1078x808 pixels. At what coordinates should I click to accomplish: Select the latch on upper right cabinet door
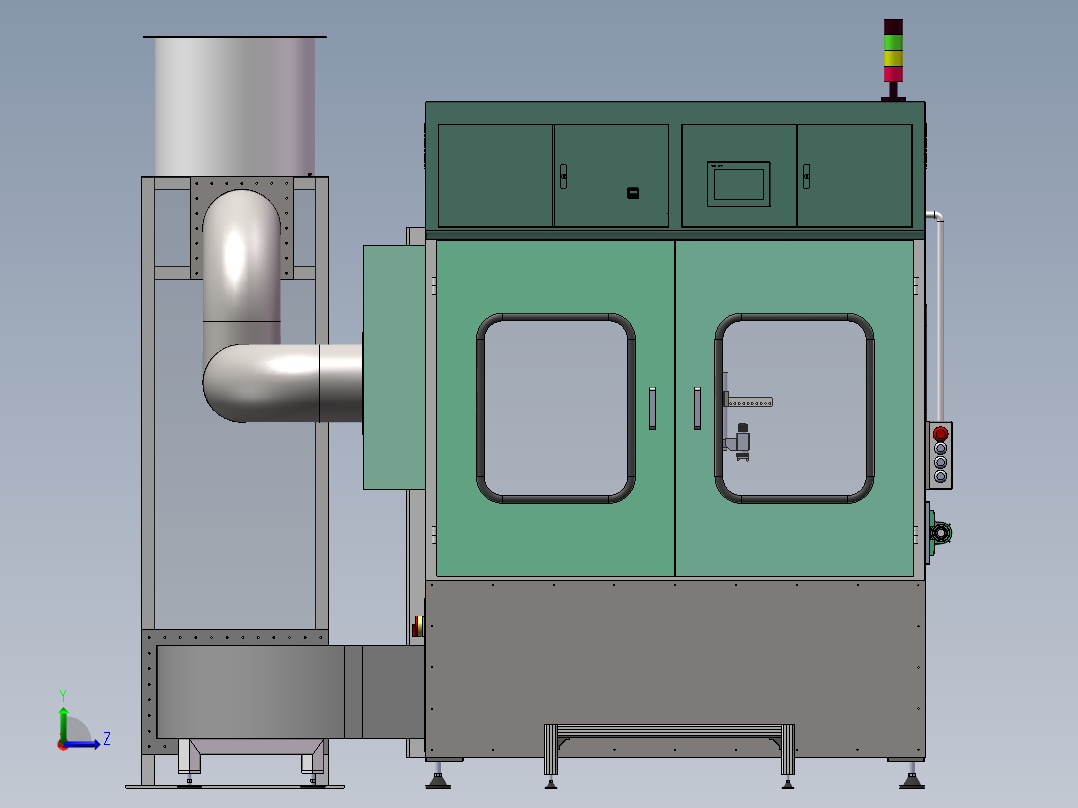[806, 176]
